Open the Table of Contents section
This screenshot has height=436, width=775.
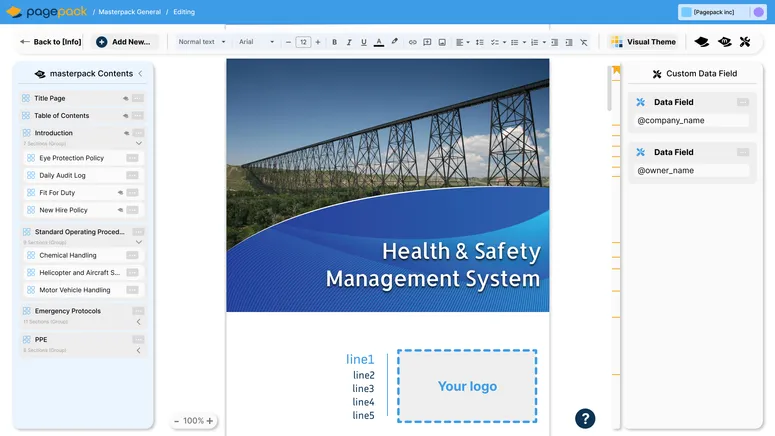coord(61,116)
